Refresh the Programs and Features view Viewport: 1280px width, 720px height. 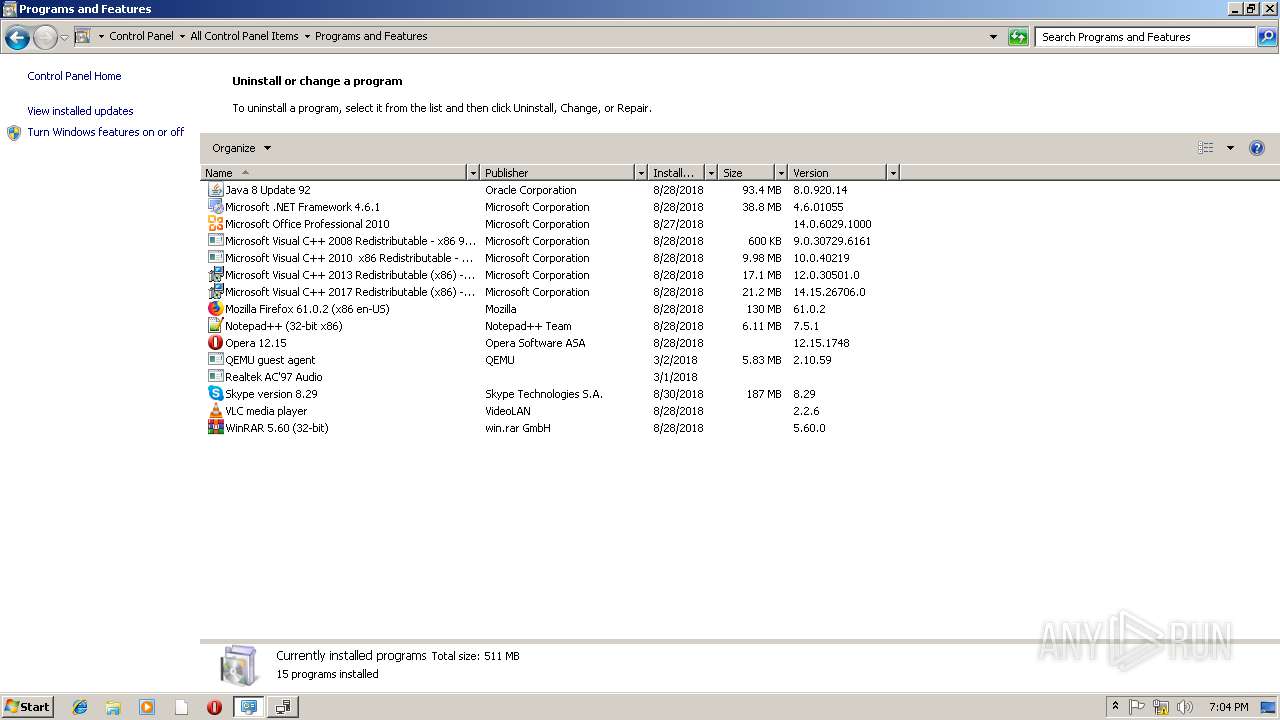point(1018,37)
